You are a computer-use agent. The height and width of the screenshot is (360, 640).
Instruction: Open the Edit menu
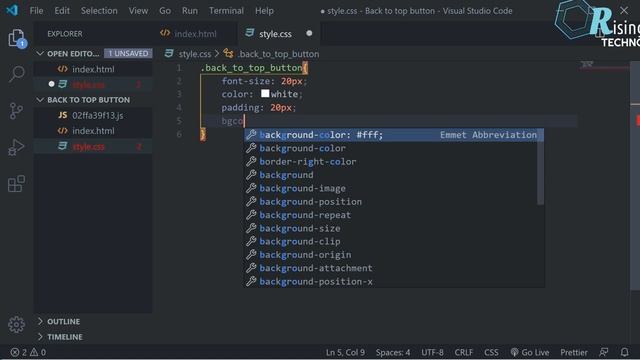click(62, 11)
